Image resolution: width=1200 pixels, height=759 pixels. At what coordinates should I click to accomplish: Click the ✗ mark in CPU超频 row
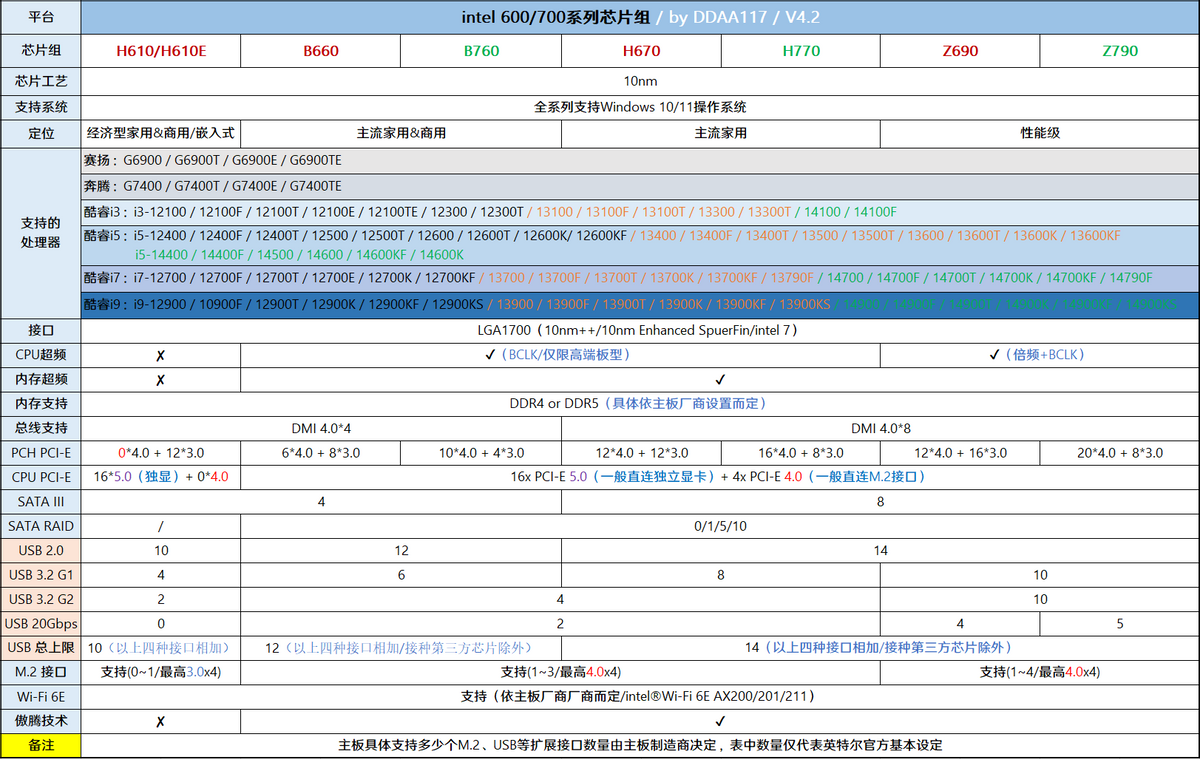pos(161,354)
